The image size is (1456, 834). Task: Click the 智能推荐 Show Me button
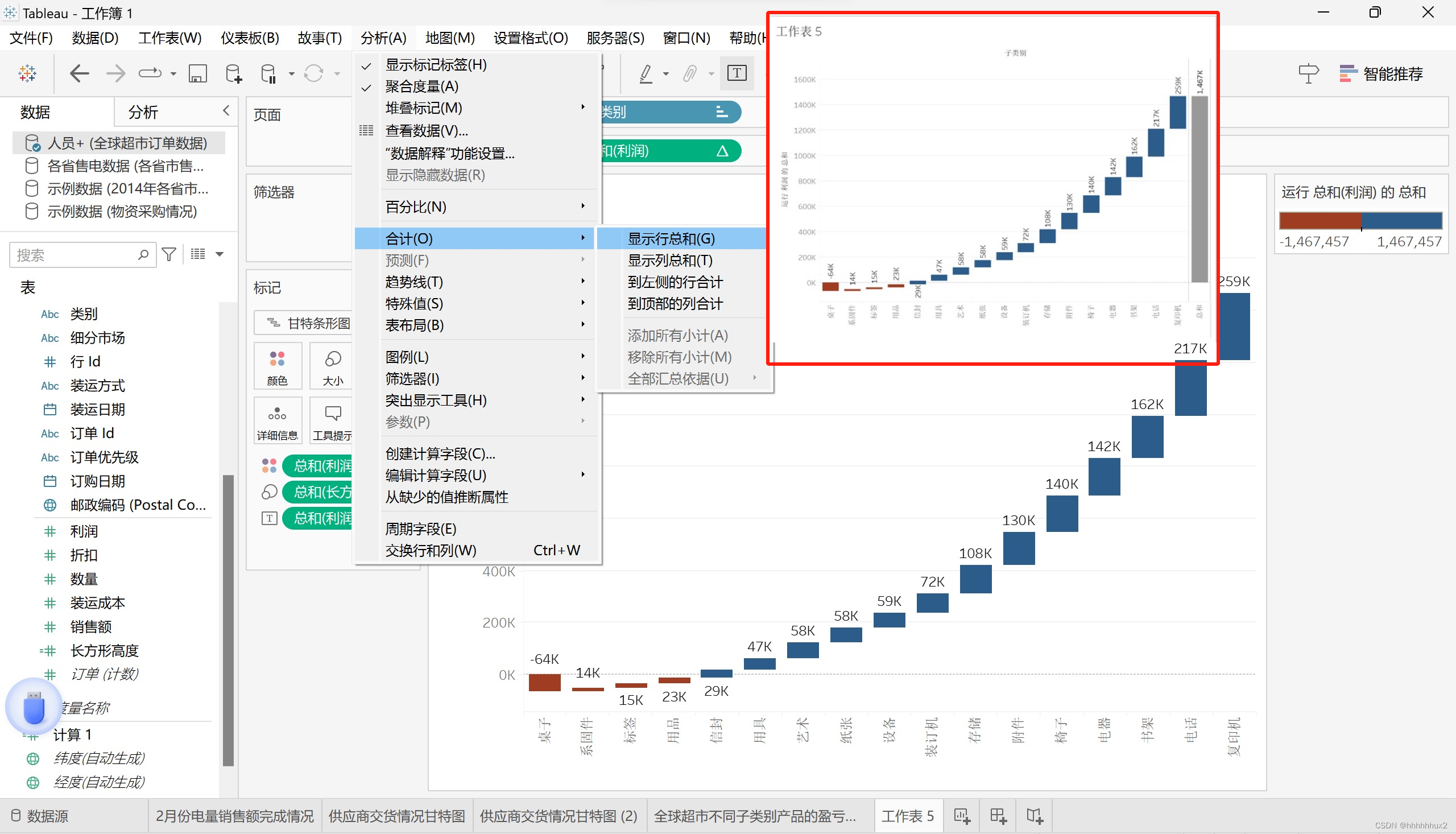pos(1381,73)
